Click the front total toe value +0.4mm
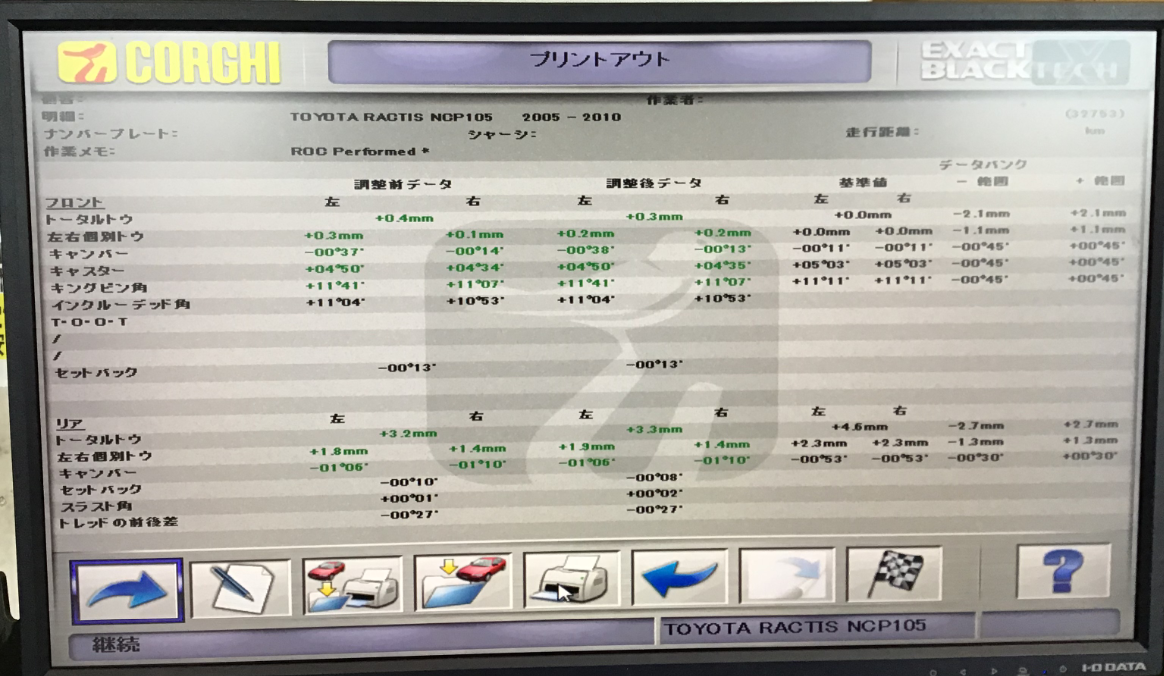 [x=404, y=219]
